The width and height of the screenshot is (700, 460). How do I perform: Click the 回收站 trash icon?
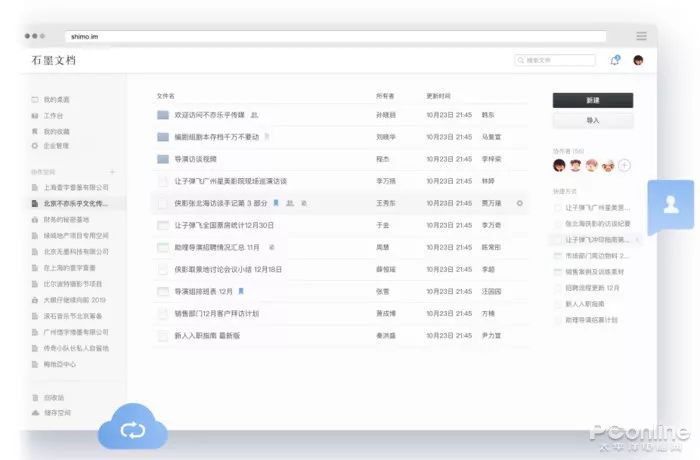coord(35,397)
